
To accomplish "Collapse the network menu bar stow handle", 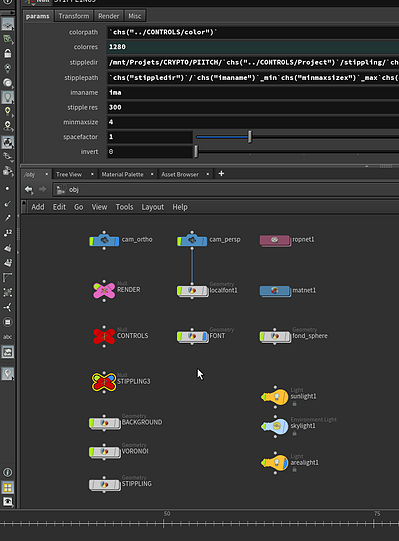I will point(23,207).
